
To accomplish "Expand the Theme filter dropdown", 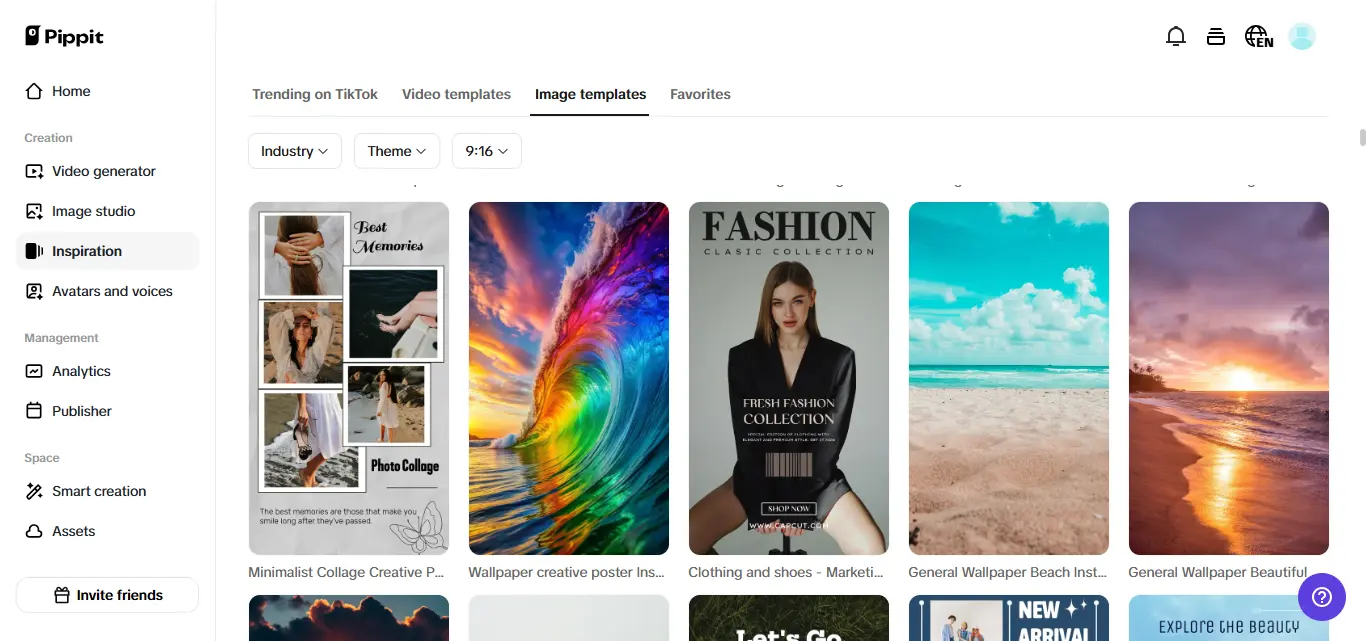I will click(396, 151).
